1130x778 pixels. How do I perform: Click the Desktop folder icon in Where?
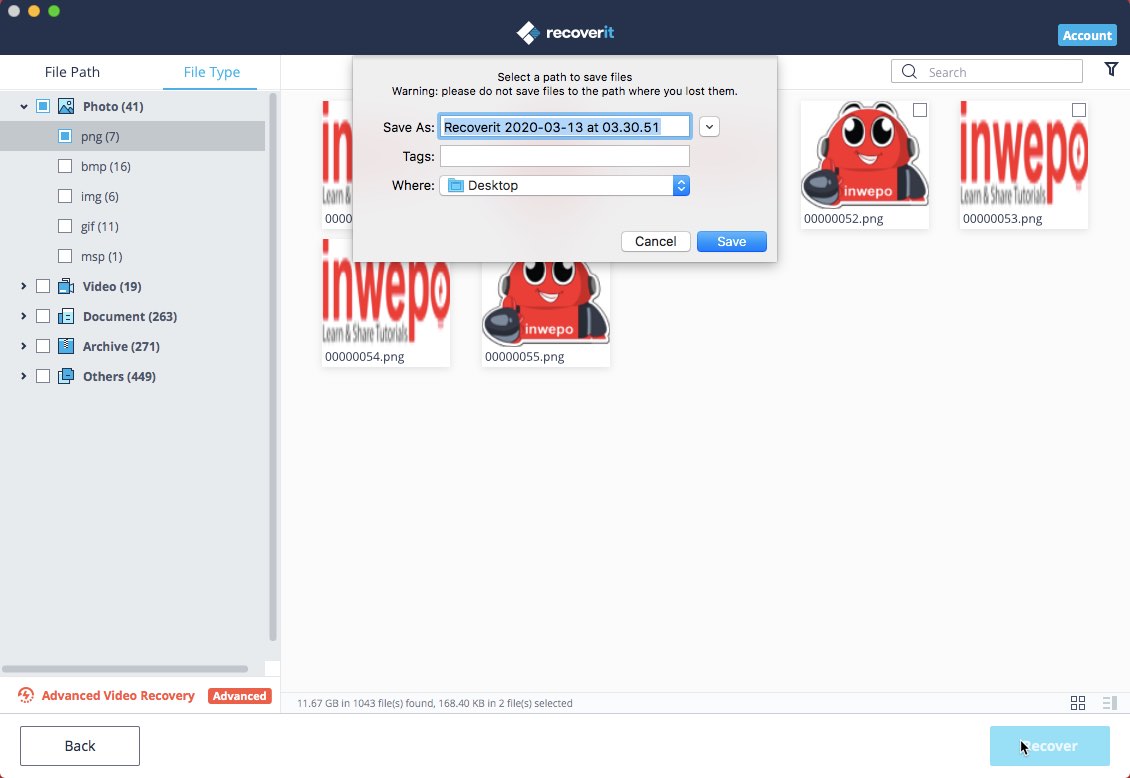[455, 185]
